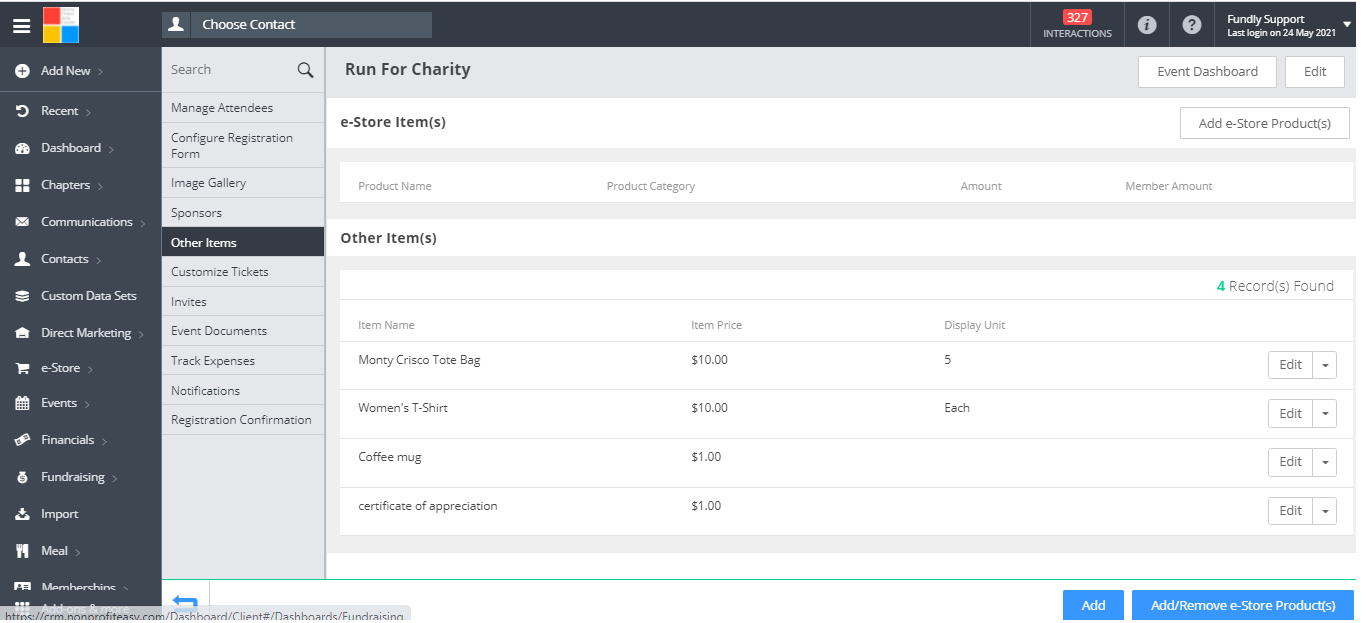Screen dimensions: 1366x623
Task: Expand the Fundraising submenu chevron
Action: pyautogui.click(x=115, y=478)
